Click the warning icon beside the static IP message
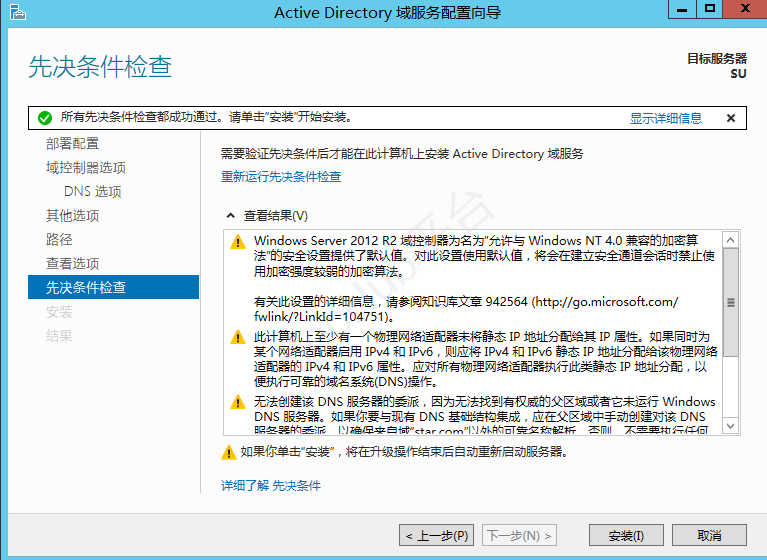This screenshot has width=767, height=560. [238, 337]
